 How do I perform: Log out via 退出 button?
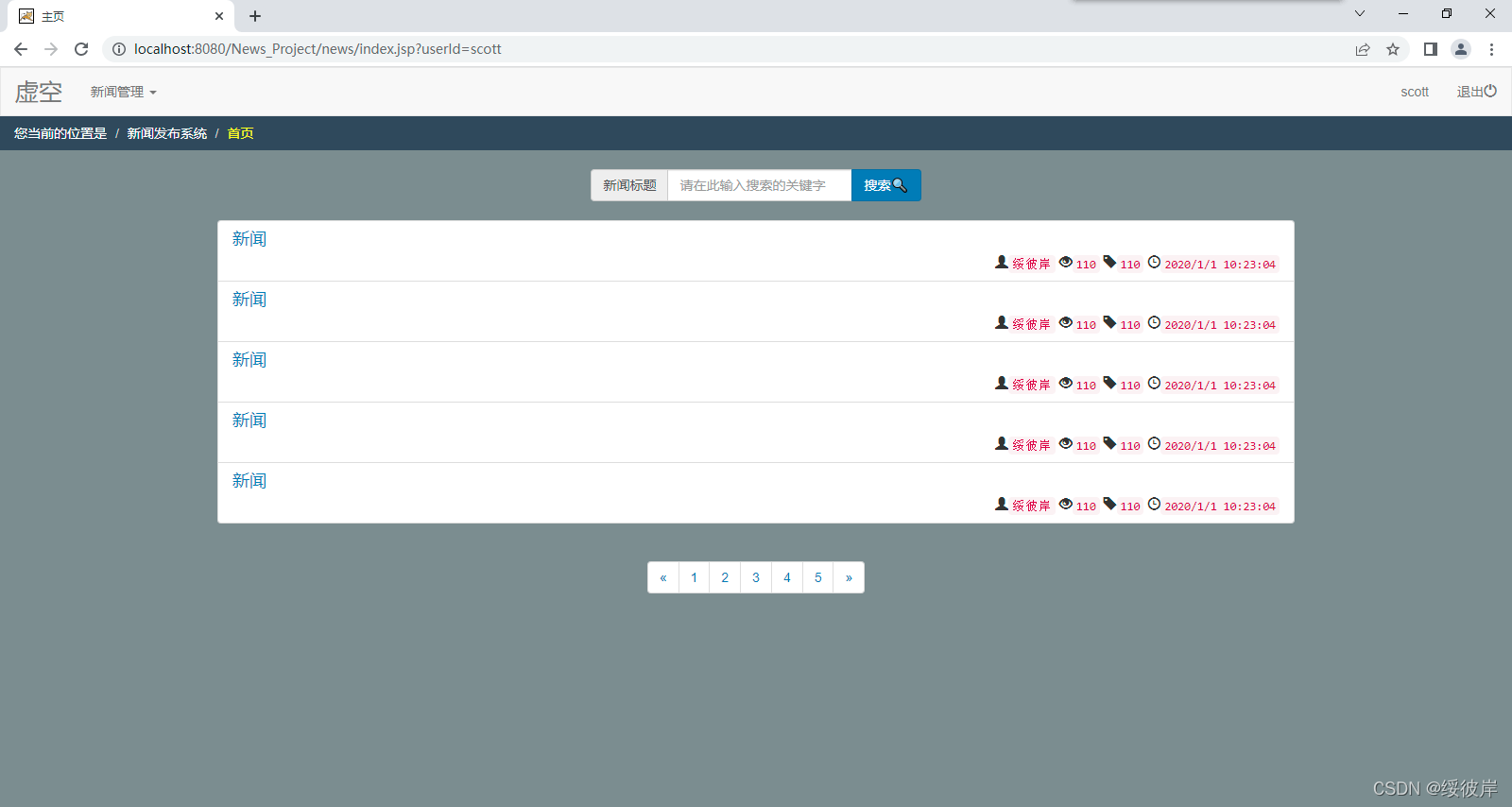point(1476,92)
